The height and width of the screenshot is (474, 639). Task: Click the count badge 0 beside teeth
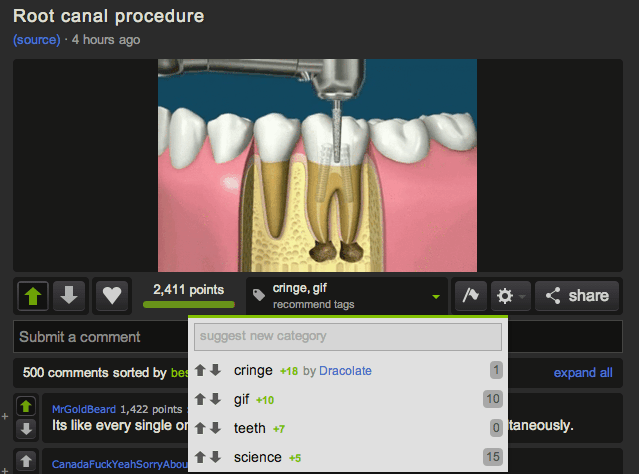coord(496,428)
